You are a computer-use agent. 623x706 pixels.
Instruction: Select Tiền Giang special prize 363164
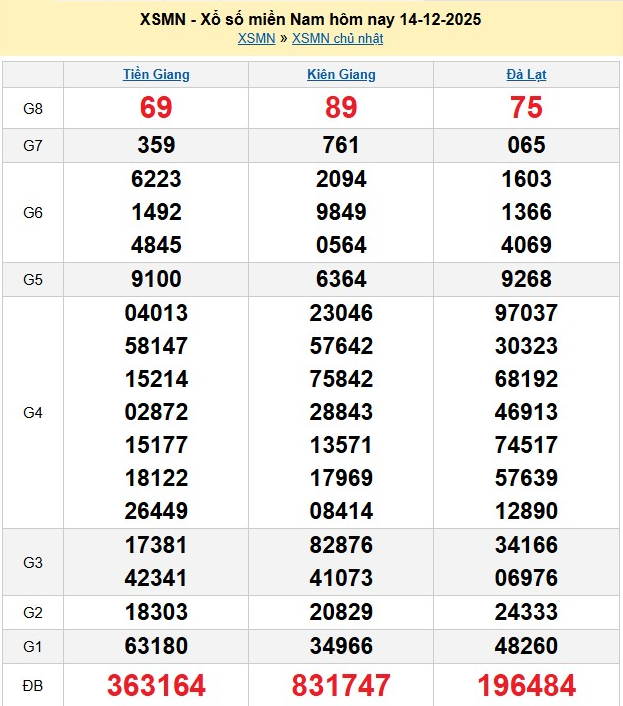pos(156,685)
